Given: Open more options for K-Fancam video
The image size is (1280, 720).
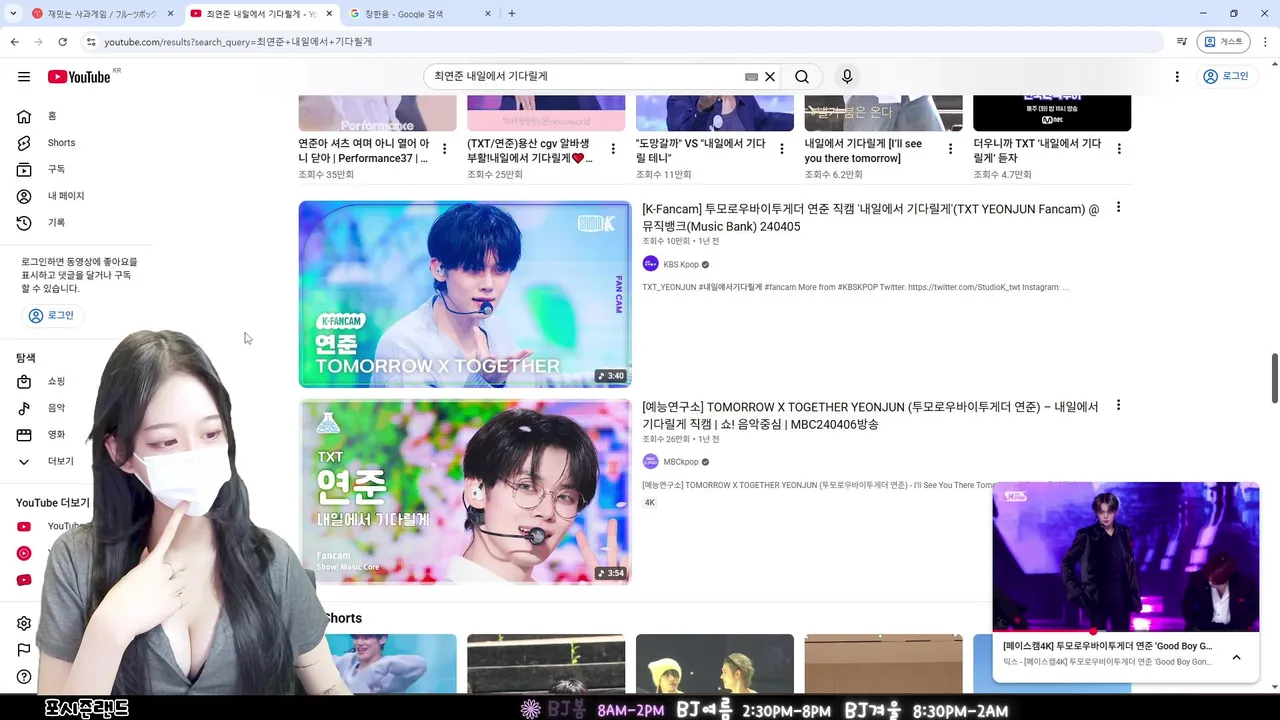Looking at the screenshot, I should pyautogui.click(x=1118, y=208).
